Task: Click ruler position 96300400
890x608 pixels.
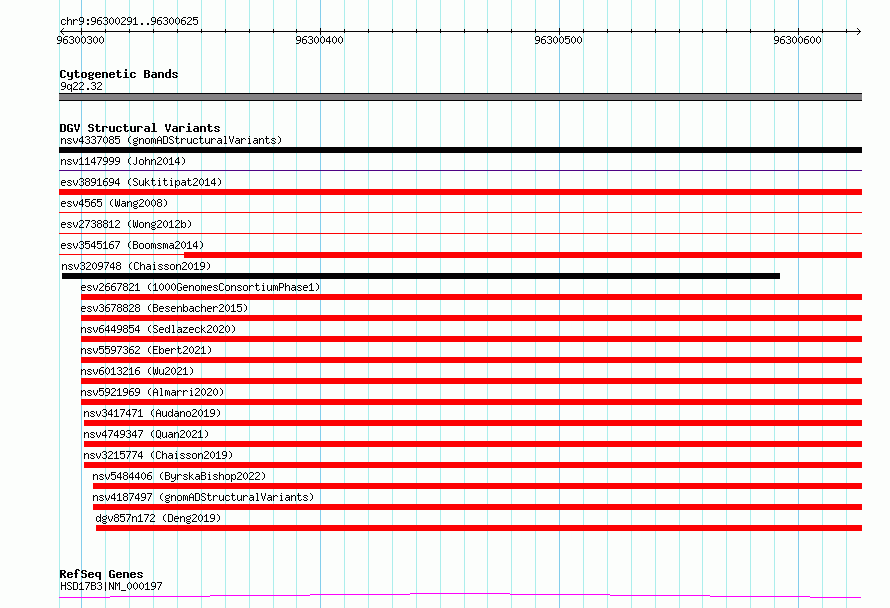Action: [x=320, y=40]
